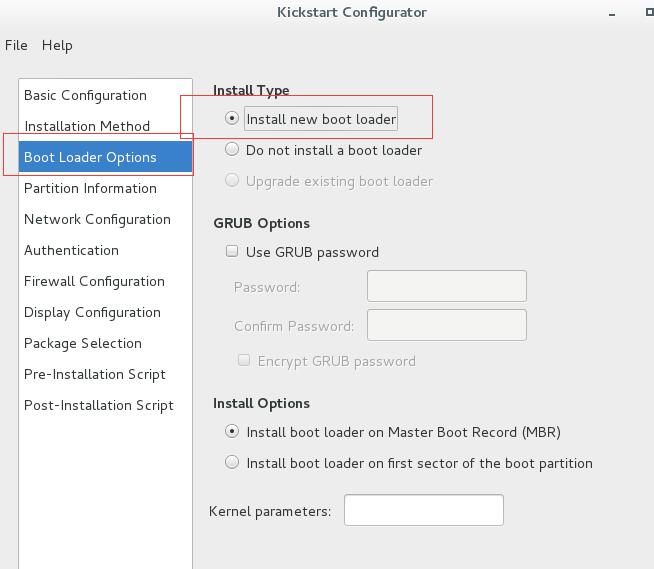Open the File menu

16,45
